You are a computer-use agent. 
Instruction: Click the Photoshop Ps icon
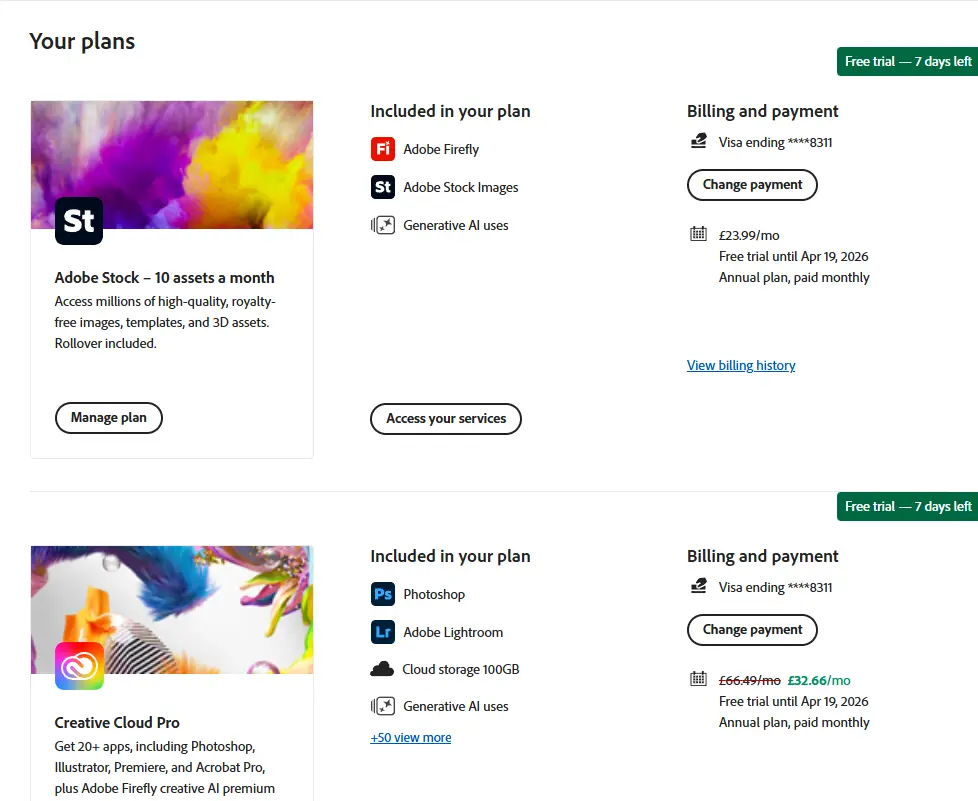382,594
